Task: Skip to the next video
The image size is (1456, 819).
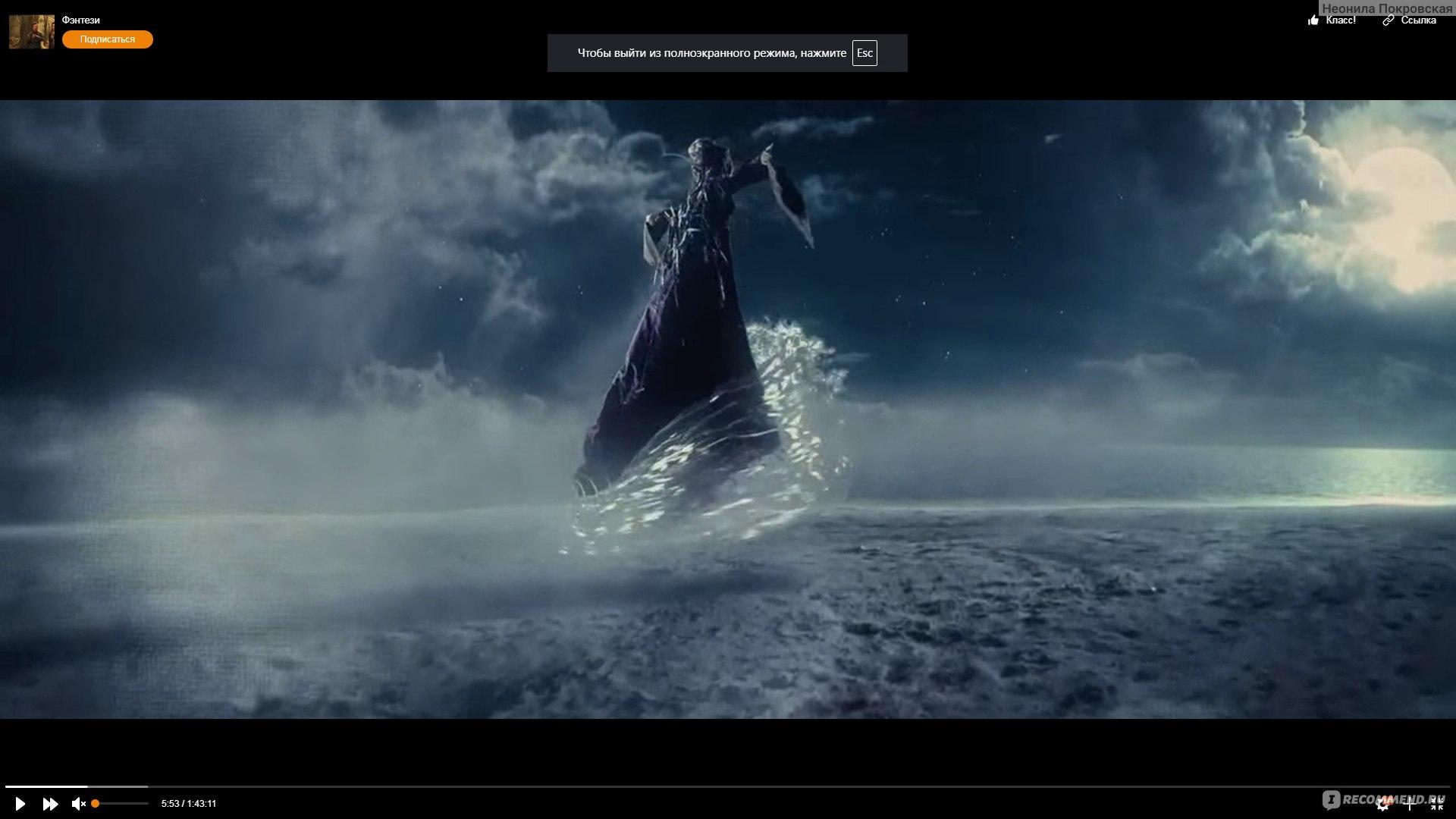Action: [50, 804]
